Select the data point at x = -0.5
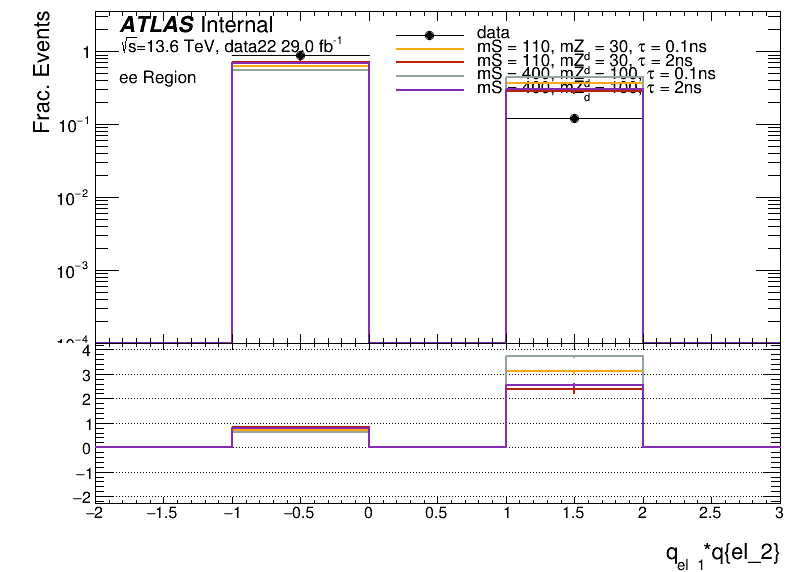The width and height of the screenshot is (796, 572). coord(300,56)
